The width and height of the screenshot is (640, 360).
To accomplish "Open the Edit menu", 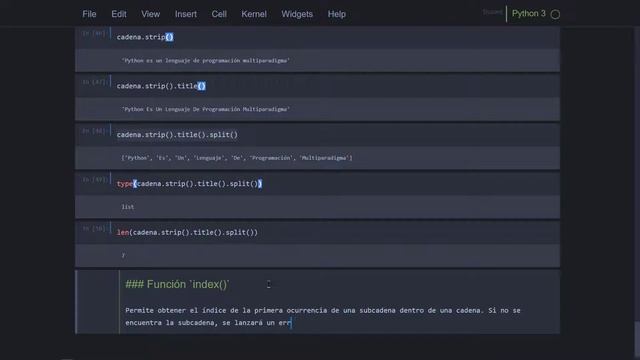I will (x=119, y=14).
